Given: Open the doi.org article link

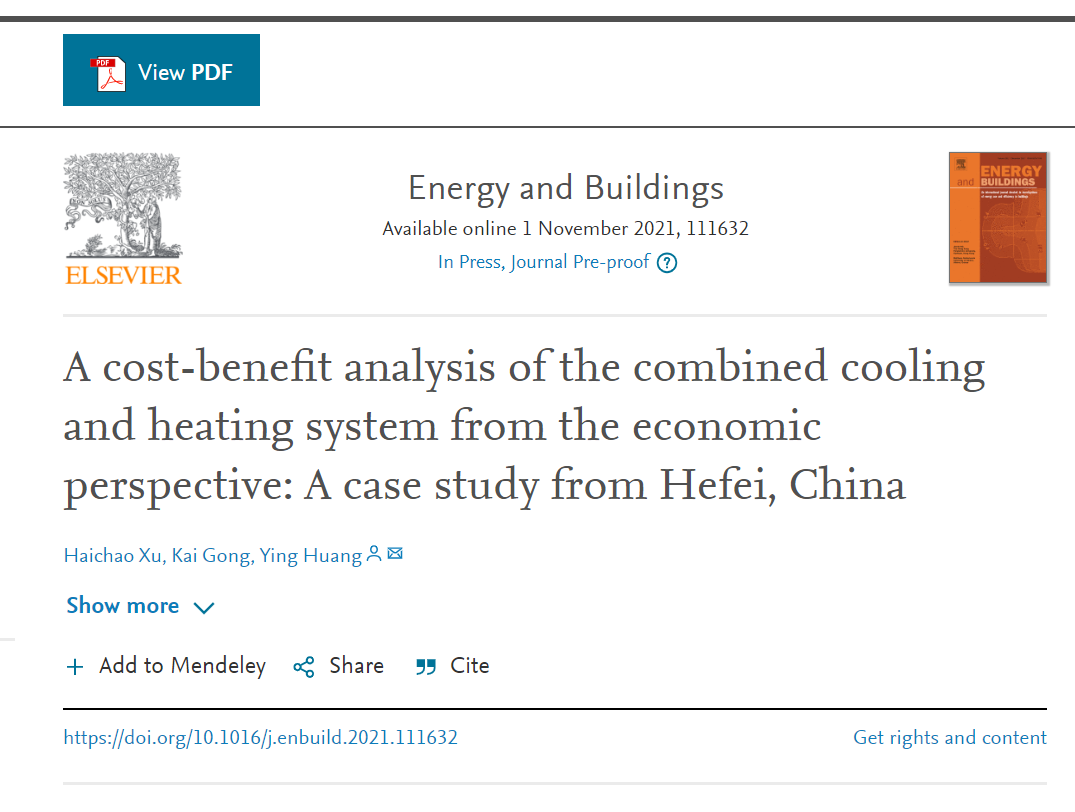Looking at the screenshot, I should [260, 738].
